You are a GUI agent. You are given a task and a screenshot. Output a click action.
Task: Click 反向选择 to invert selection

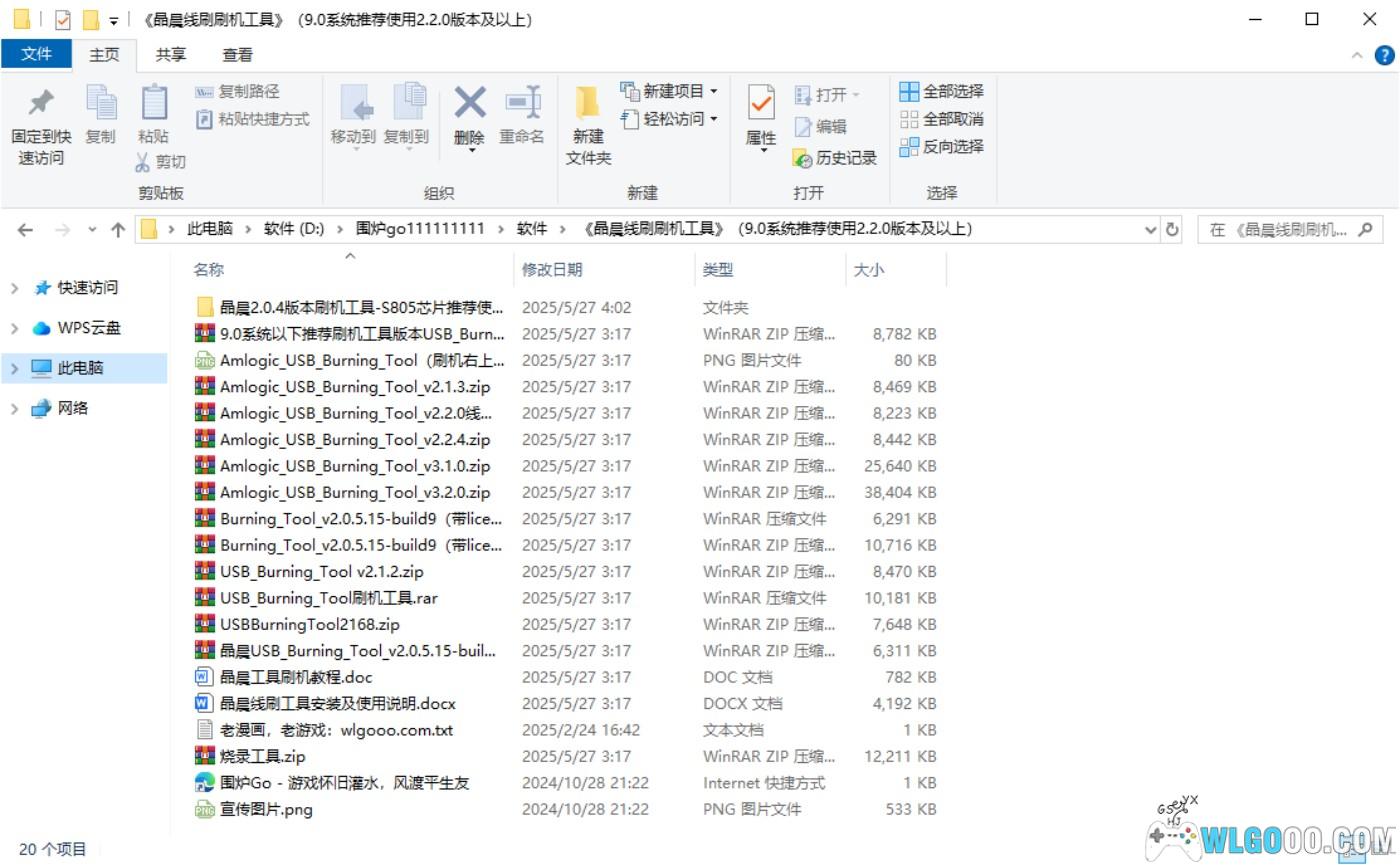(941, 147)
